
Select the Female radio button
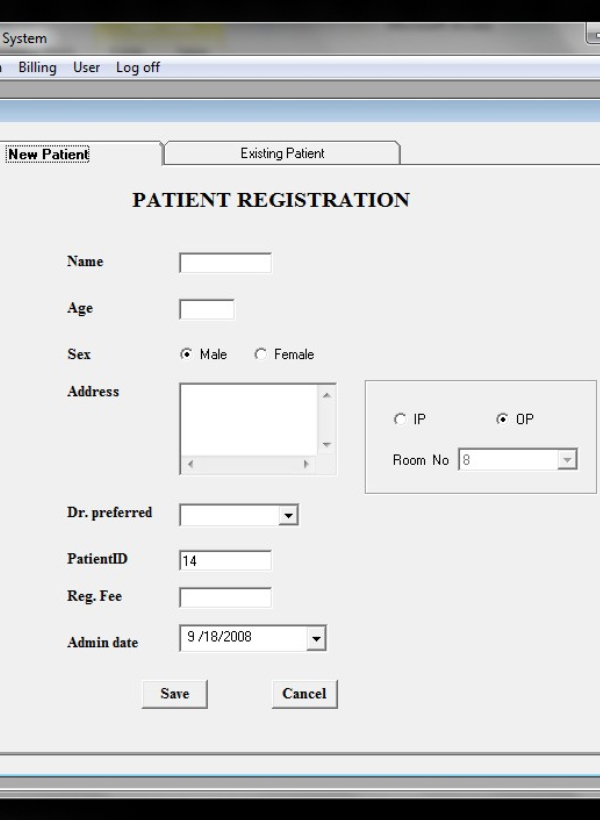pos(261,355)
